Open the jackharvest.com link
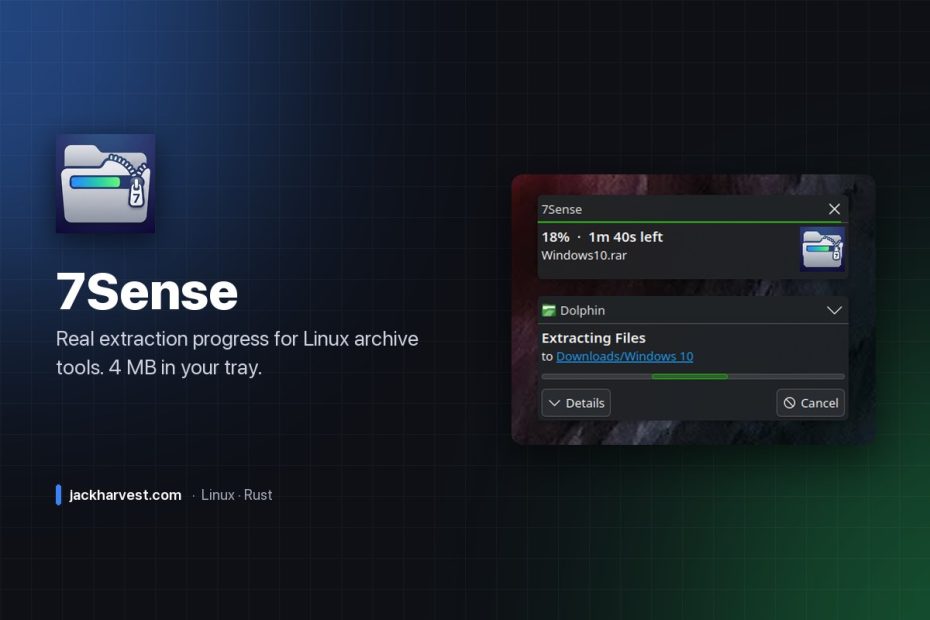Screen dimensions: 930x620 (125, 495)
